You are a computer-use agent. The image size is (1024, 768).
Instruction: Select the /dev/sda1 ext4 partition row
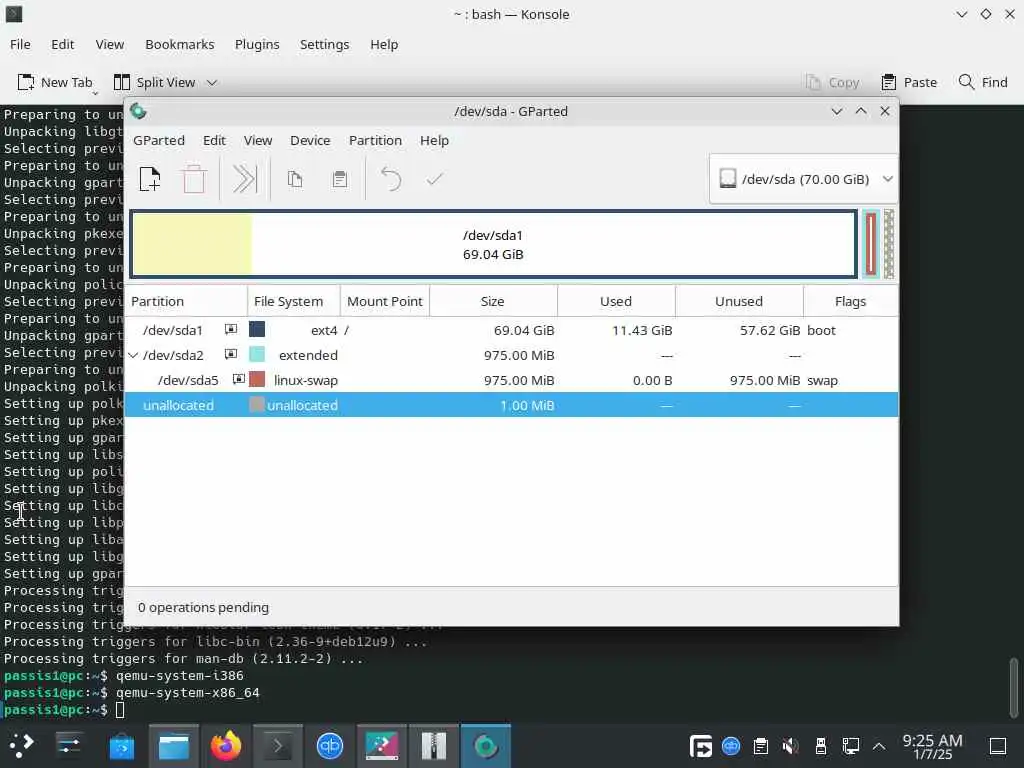tap(511, 330)
